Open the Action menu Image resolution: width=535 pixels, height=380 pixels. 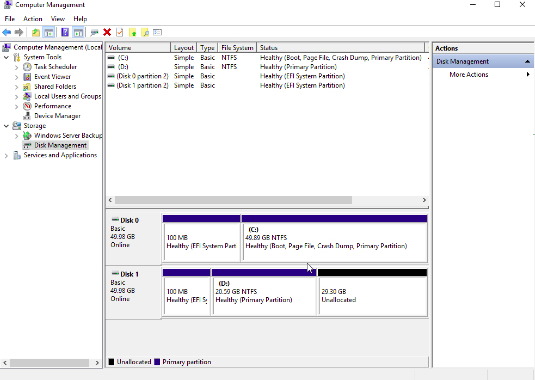pos(33,19)
